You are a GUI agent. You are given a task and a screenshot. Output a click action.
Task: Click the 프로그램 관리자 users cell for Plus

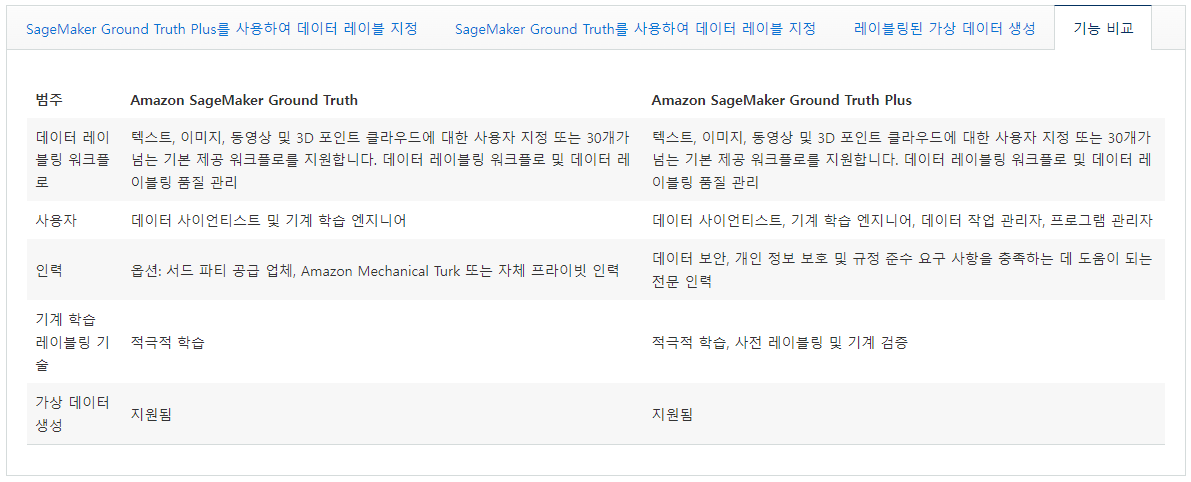[x=903, y=221]
